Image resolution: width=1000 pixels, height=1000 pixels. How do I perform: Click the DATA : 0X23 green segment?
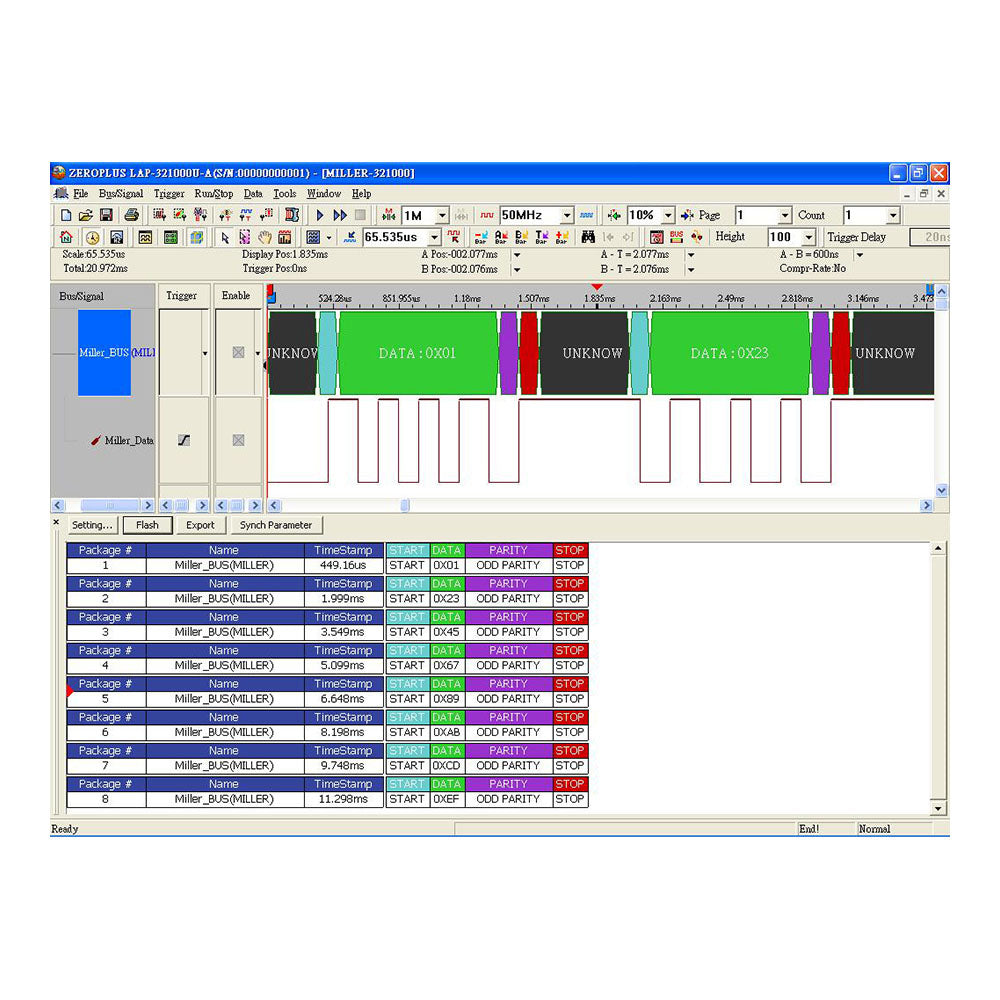730,353
